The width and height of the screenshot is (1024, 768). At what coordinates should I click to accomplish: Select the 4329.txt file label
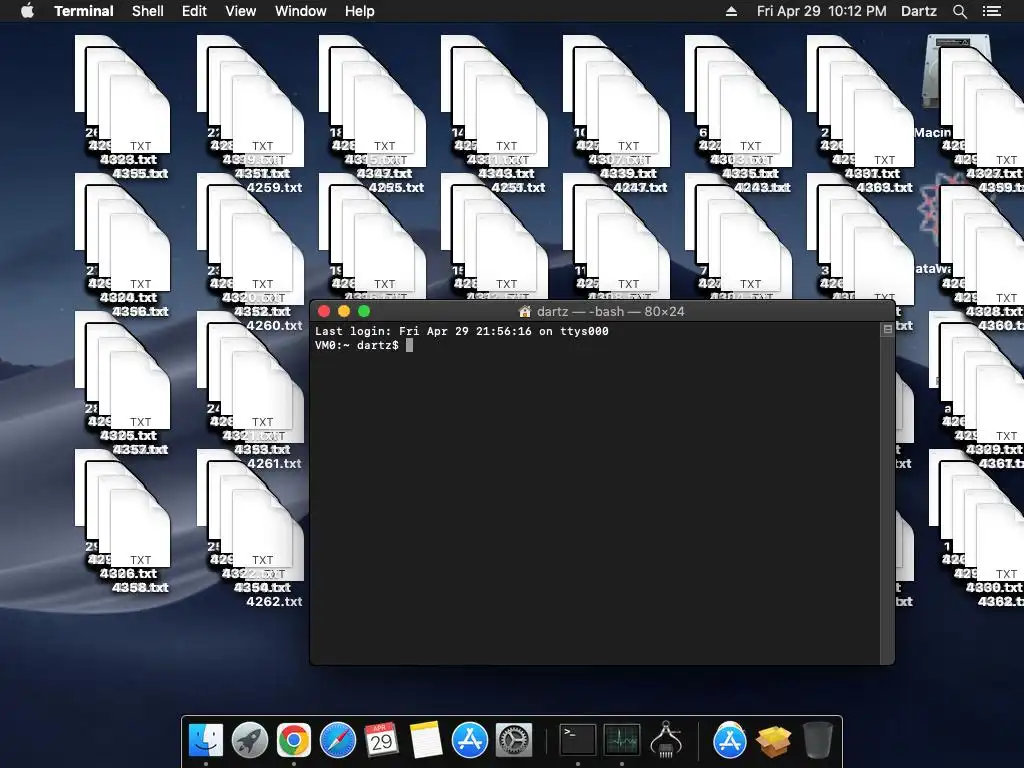click(x=995, y=449)
